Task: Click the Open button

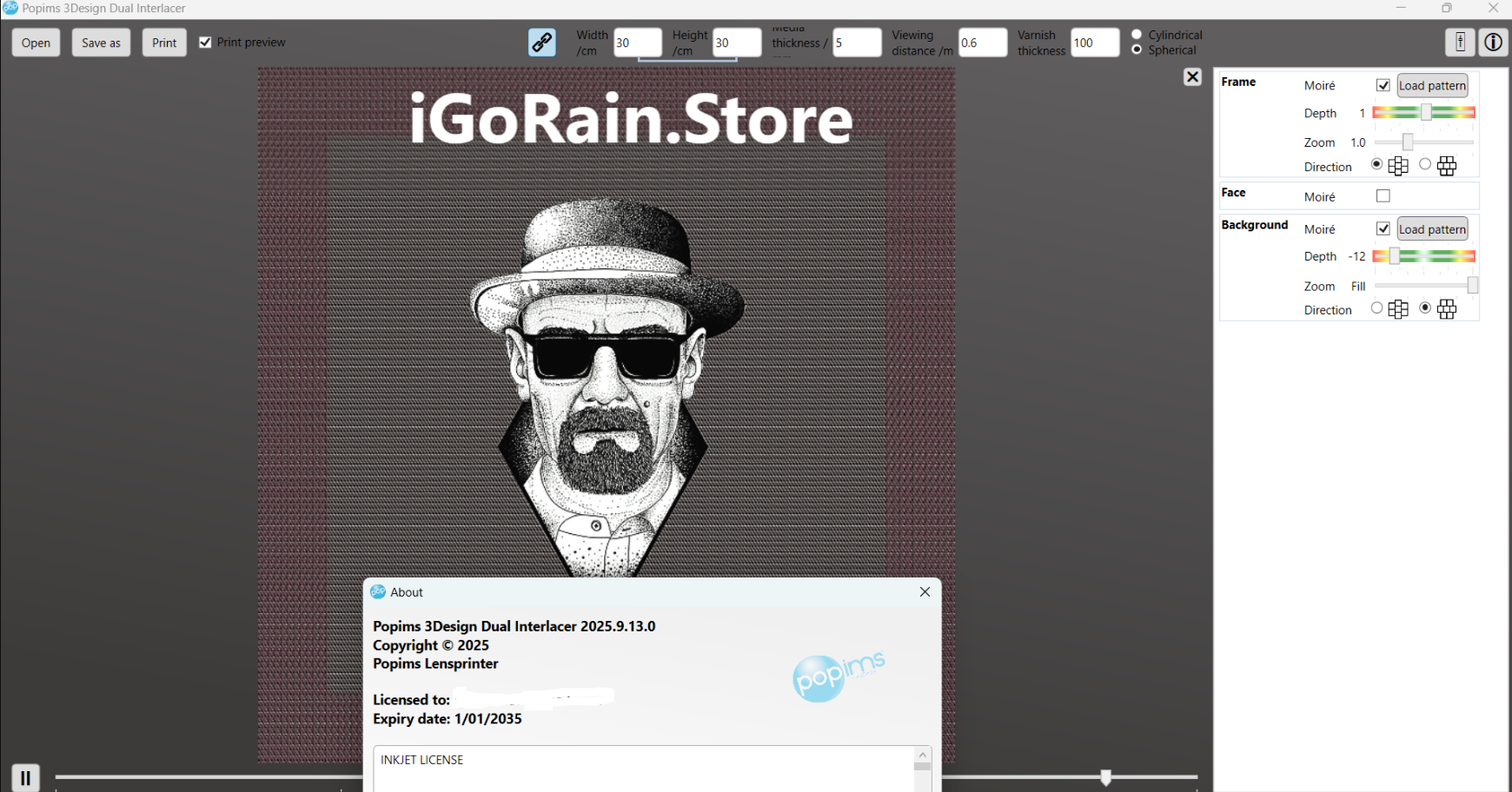Action: 36,43
